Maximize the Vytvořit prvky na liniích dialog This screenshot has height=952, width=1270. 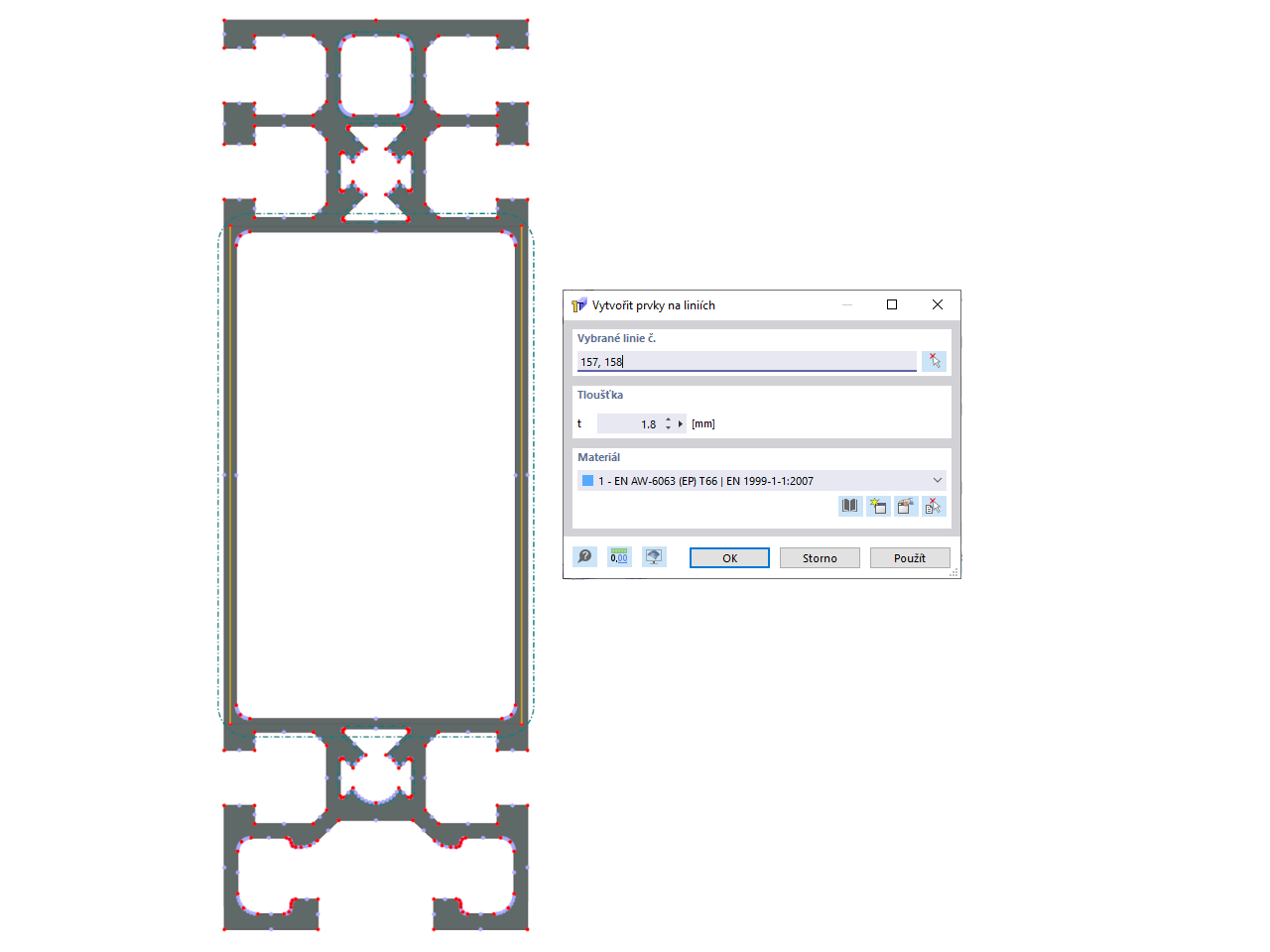click(x=892, y=304)
